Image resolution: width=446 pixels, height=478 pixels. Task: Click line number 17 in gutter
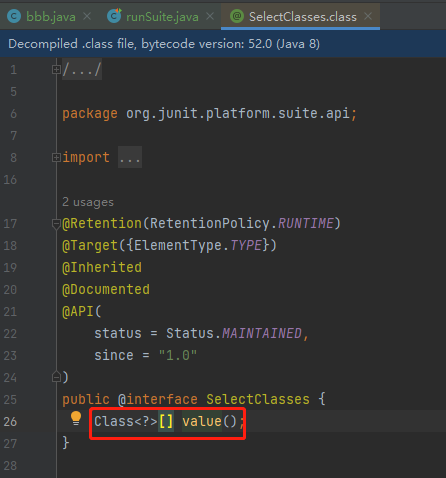pos(10,223)
